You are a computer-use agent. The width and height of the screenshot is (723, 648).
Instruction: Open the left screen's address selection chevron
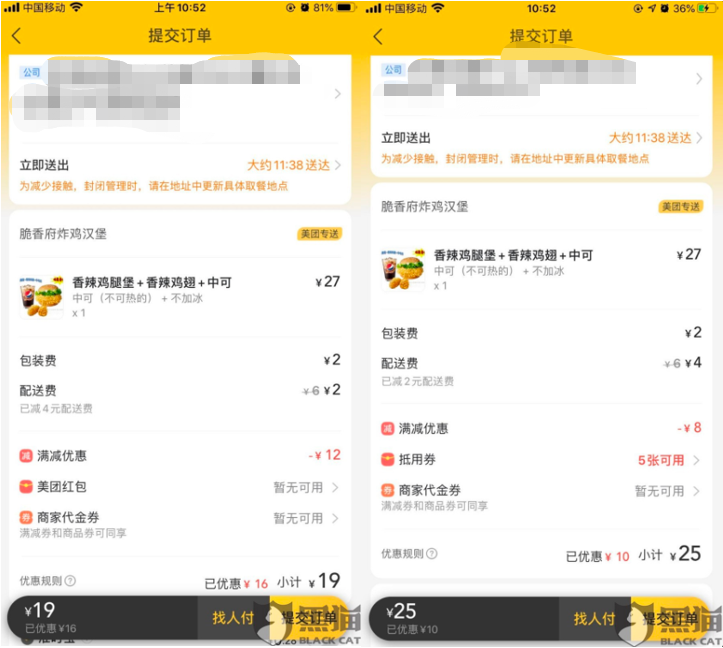click(x=338, y=94)
